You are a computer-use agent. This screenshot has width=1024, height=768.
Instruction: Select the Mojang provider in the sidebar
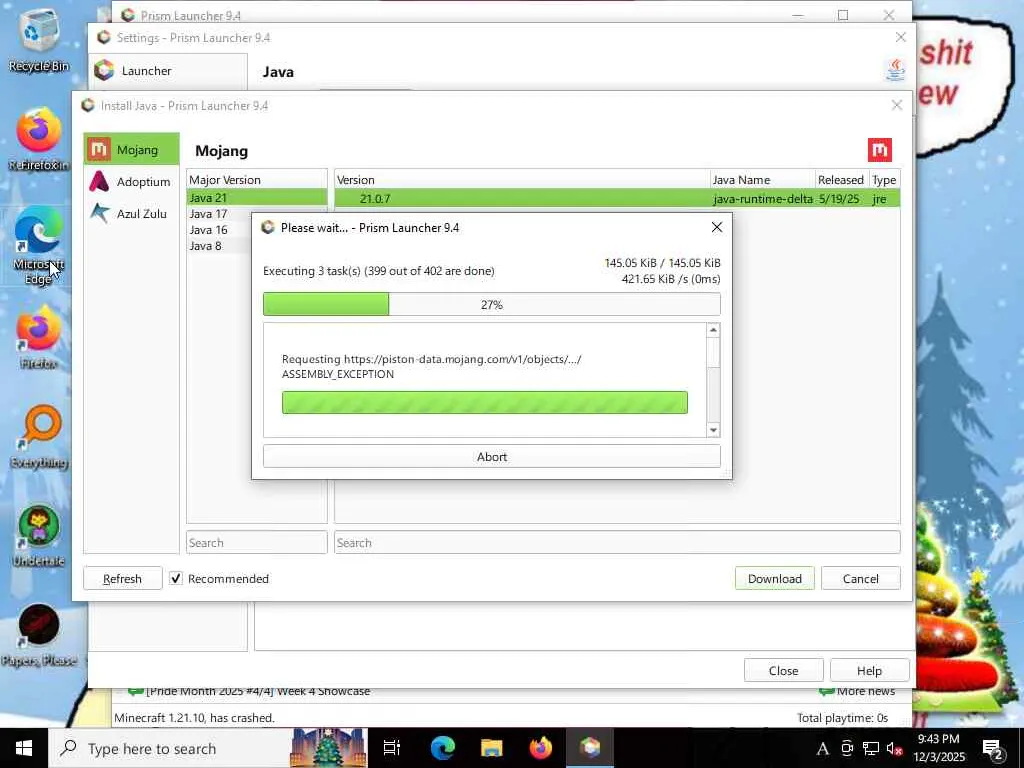(131, 150)
